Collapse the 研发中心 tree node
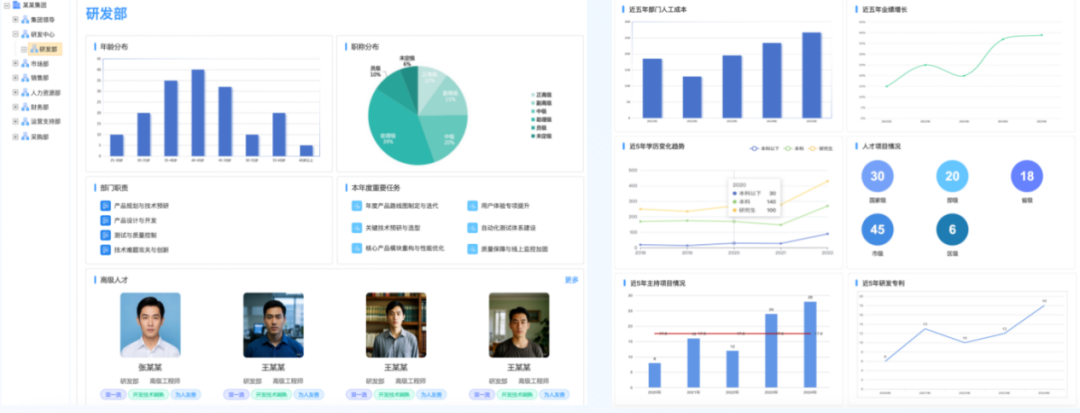Image resolution: width=1080 pixels, height=413 pixels. pyautogui.click(x=16, y=34)
